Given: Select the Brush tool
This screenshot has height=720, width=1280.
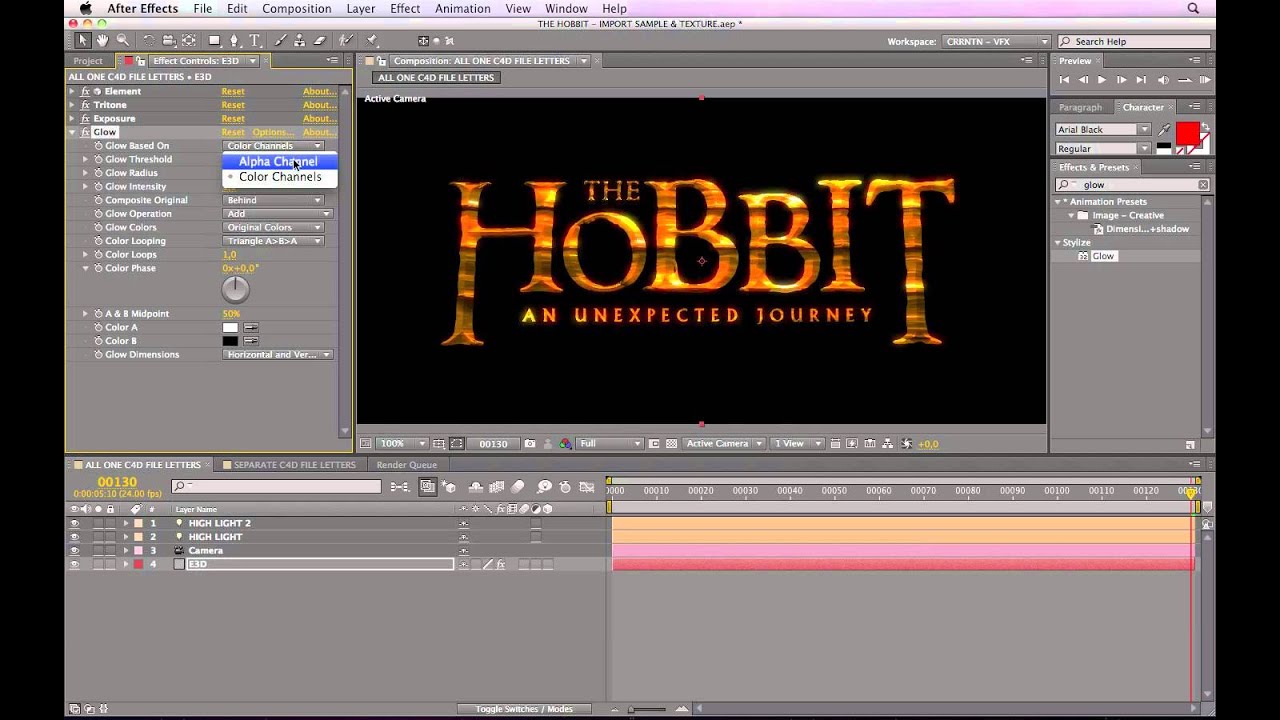Looking at the screenshot, I should pyautogui.click(x=279, y=41).
